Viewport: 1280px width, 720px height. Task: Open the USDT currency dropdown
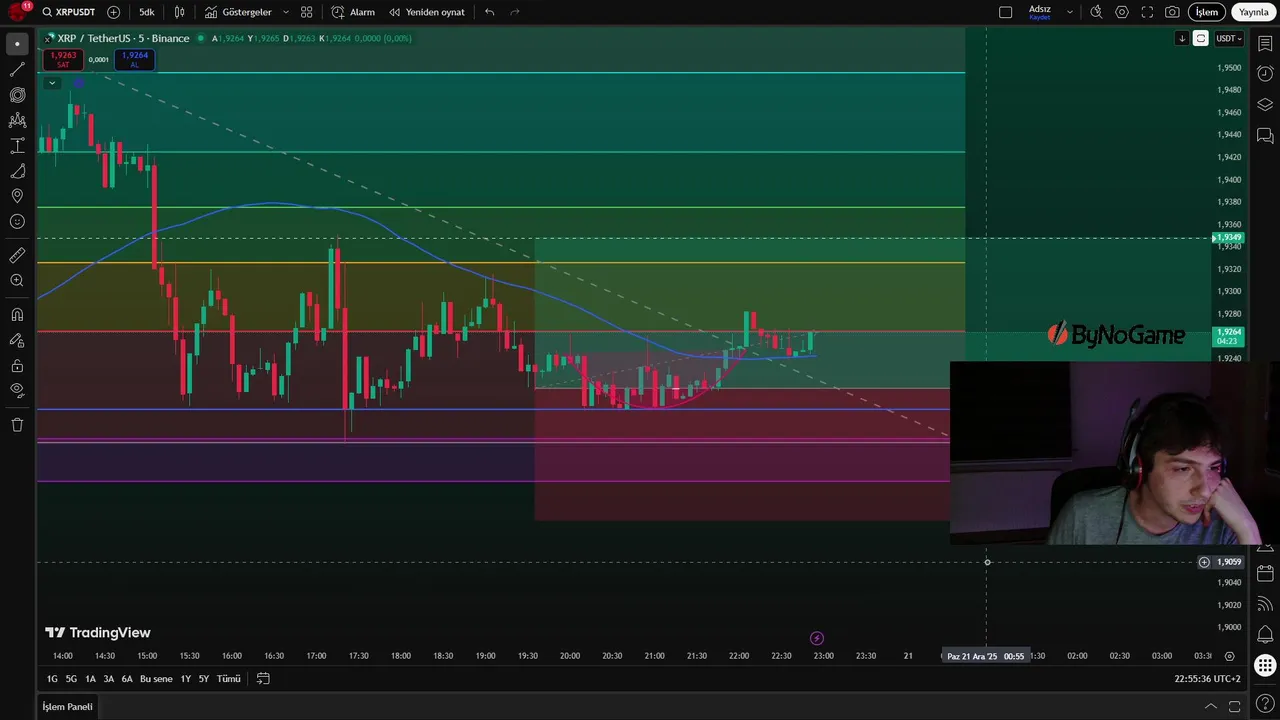(x=1228, y=38)
